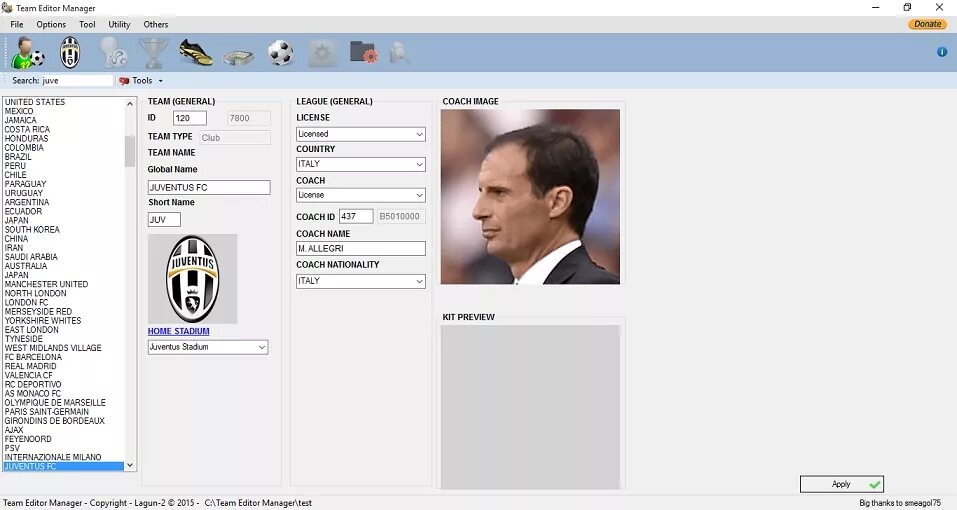Image resolution: width=957 pixels, height=510 pixels.
Task: Click the Donate button
Action: pos(927,24)
